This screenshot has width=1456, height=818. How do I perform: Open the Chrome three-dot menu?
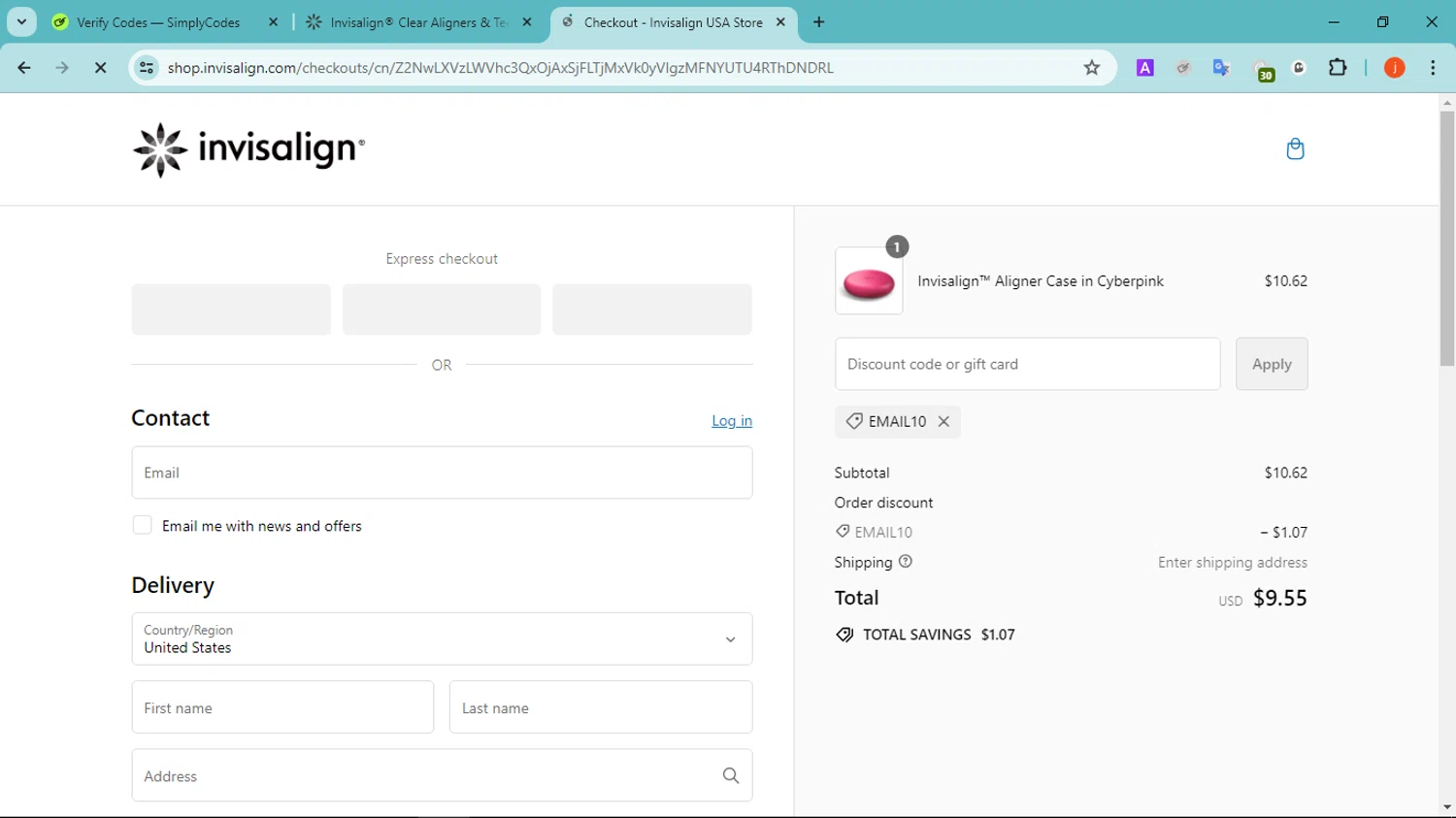tap(1433, 68)
